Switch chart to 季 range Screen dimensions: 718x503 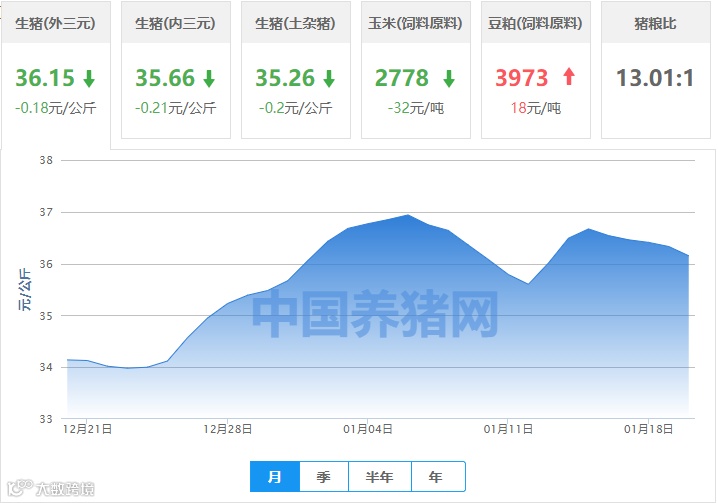(324, 476)
